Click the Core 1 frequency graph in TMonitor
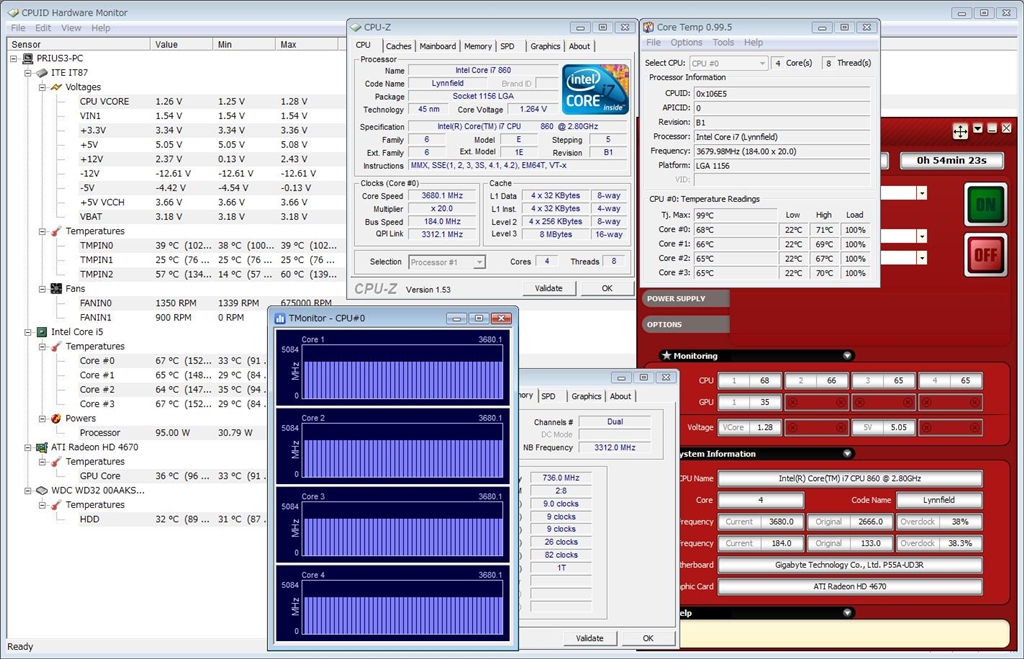This screenshot has width=1024, height=659. [x=402, y=374]
